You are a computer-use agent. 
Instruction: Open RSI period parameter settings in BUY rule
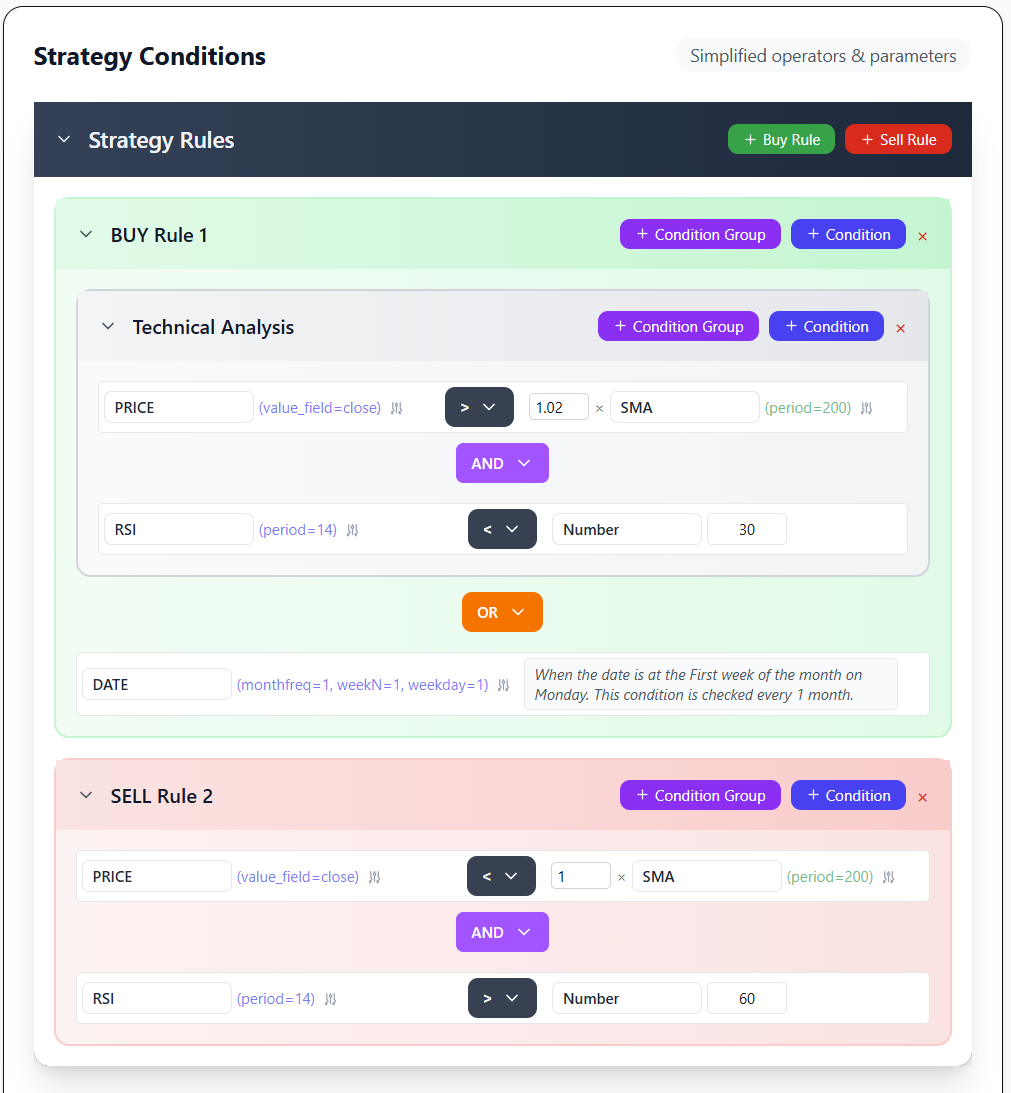click(352, 529)
